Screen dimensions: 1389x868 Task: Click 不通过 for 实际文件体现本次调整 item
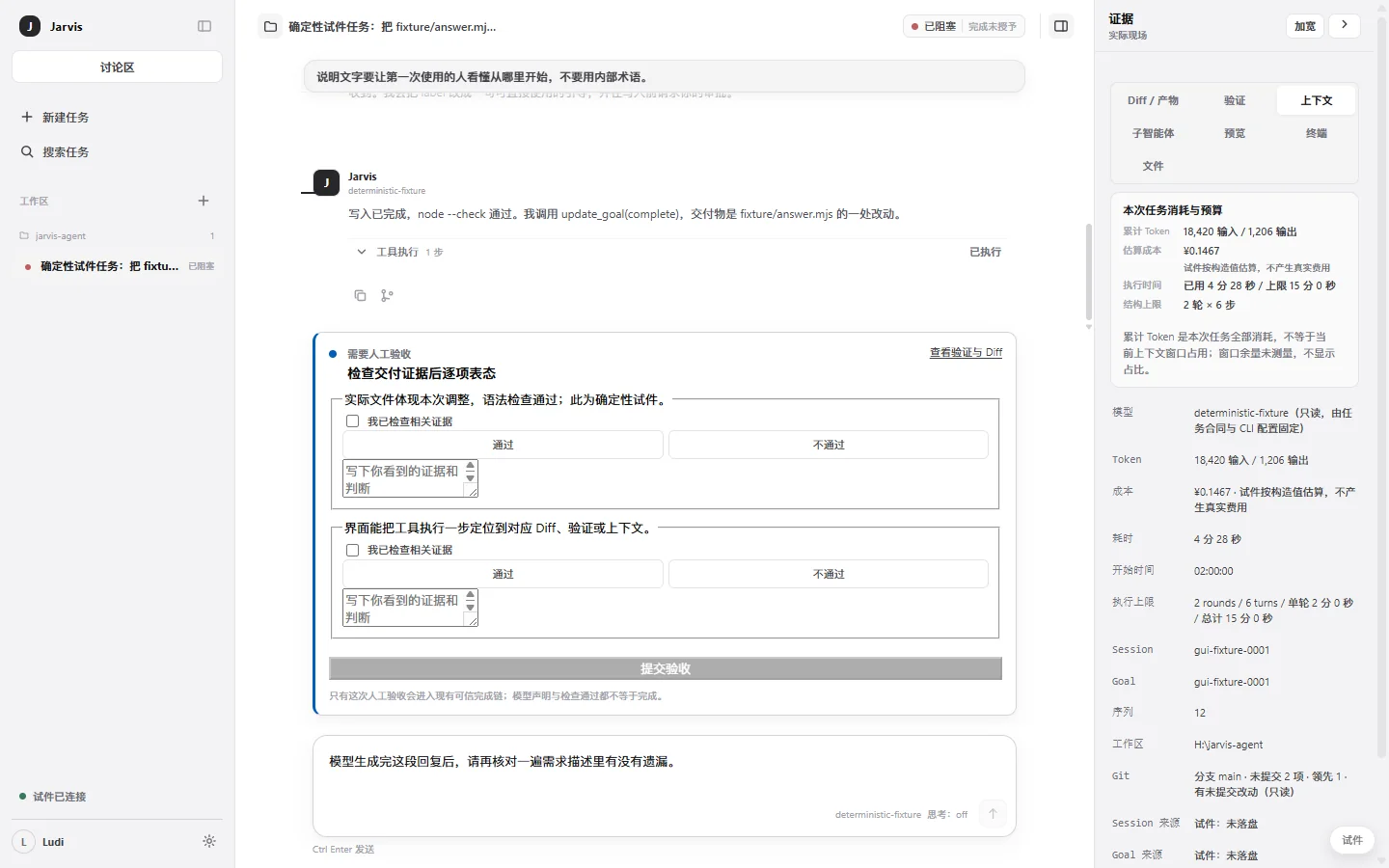(x=829, y=445)
